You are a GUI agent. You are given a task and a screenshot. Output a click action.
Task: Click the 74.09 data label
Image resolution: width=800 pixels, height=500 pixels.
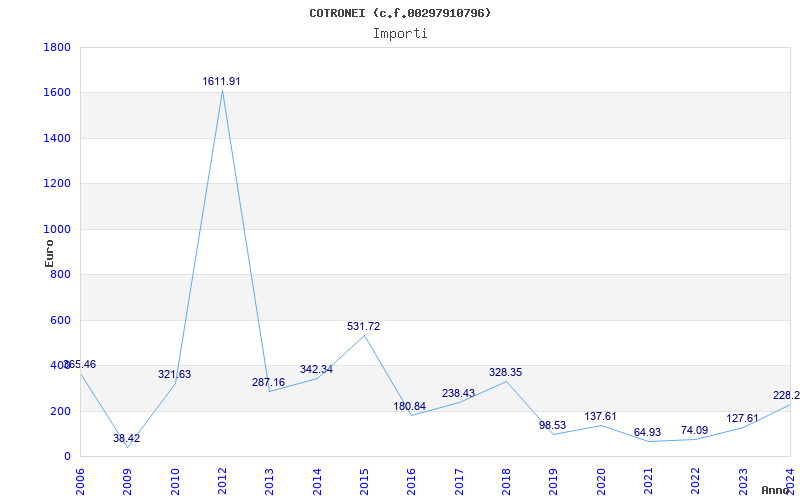point(694,431)
